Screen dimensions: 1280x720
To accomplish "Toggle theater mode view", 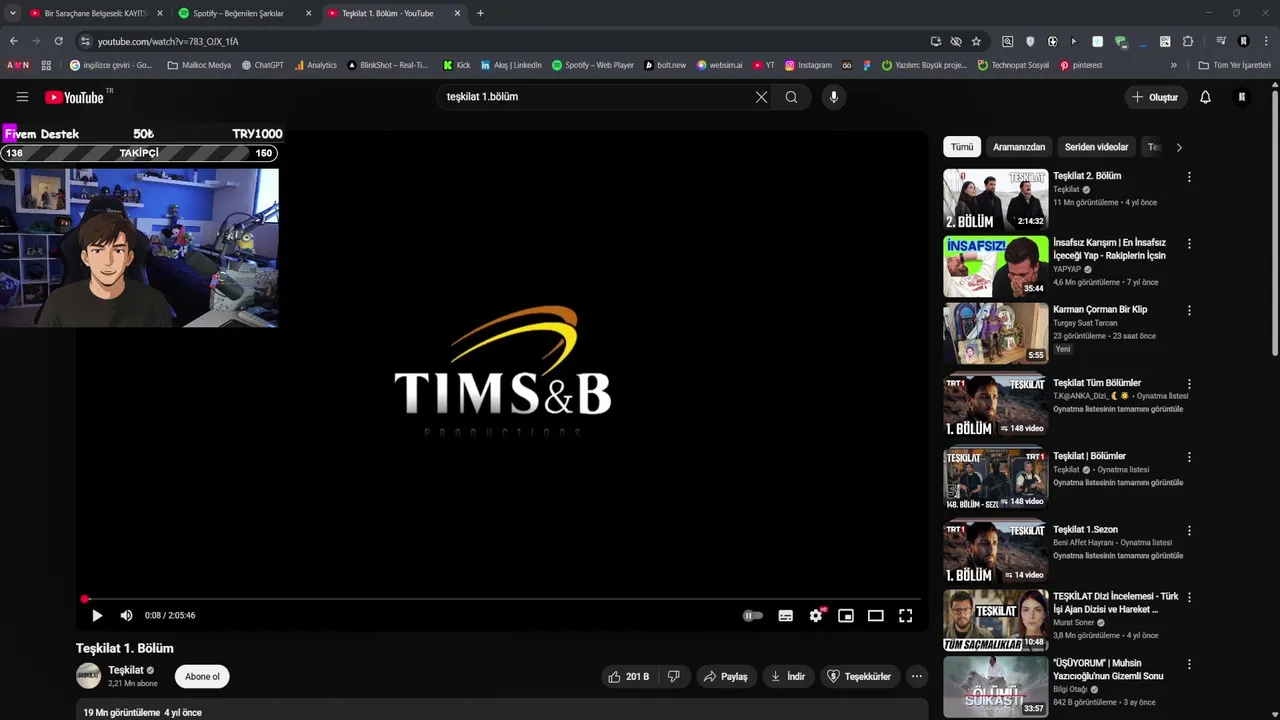I will pyautogui.click(x=876, y=616).
